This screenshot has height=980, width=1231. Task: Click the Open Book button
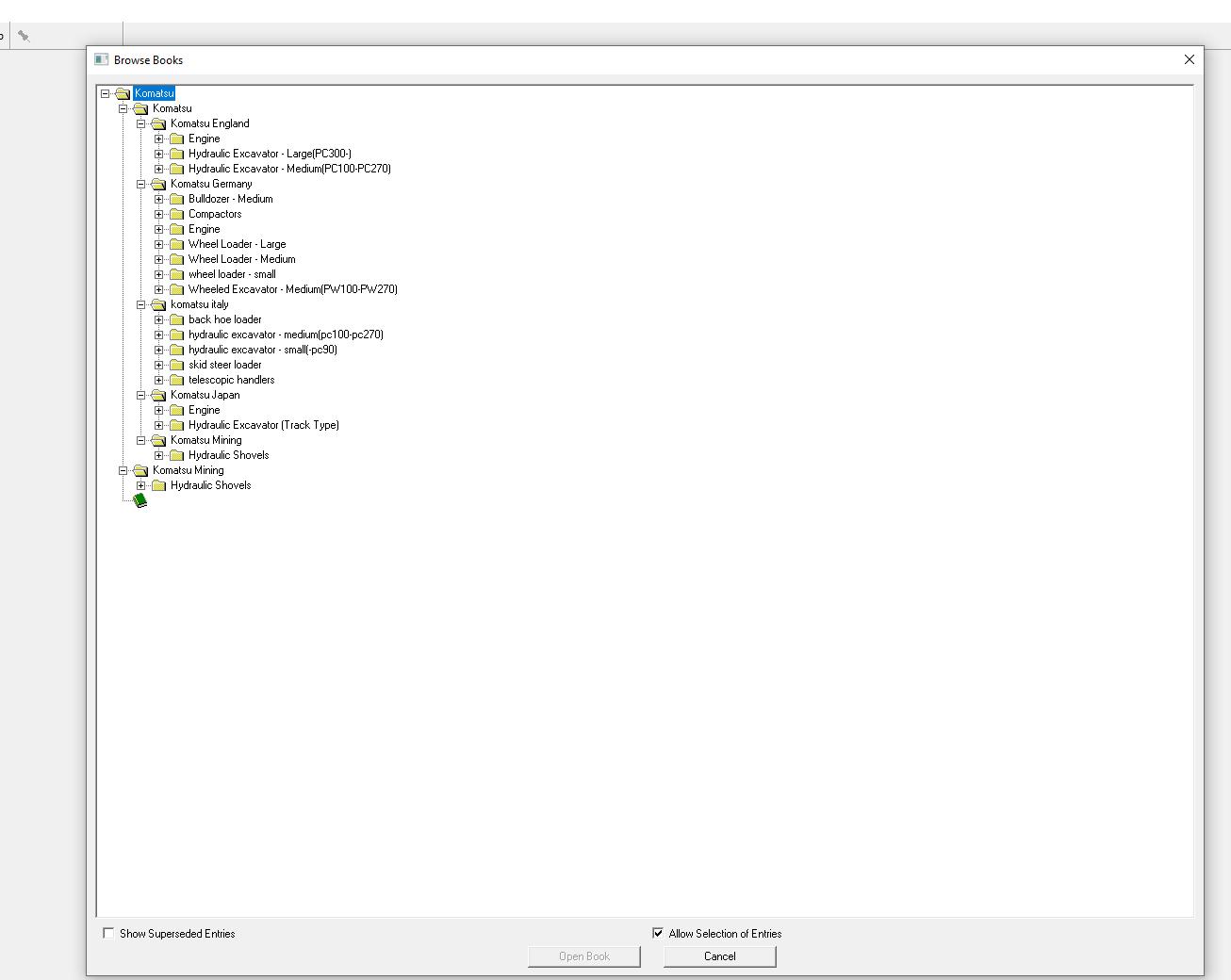(584, 955)
